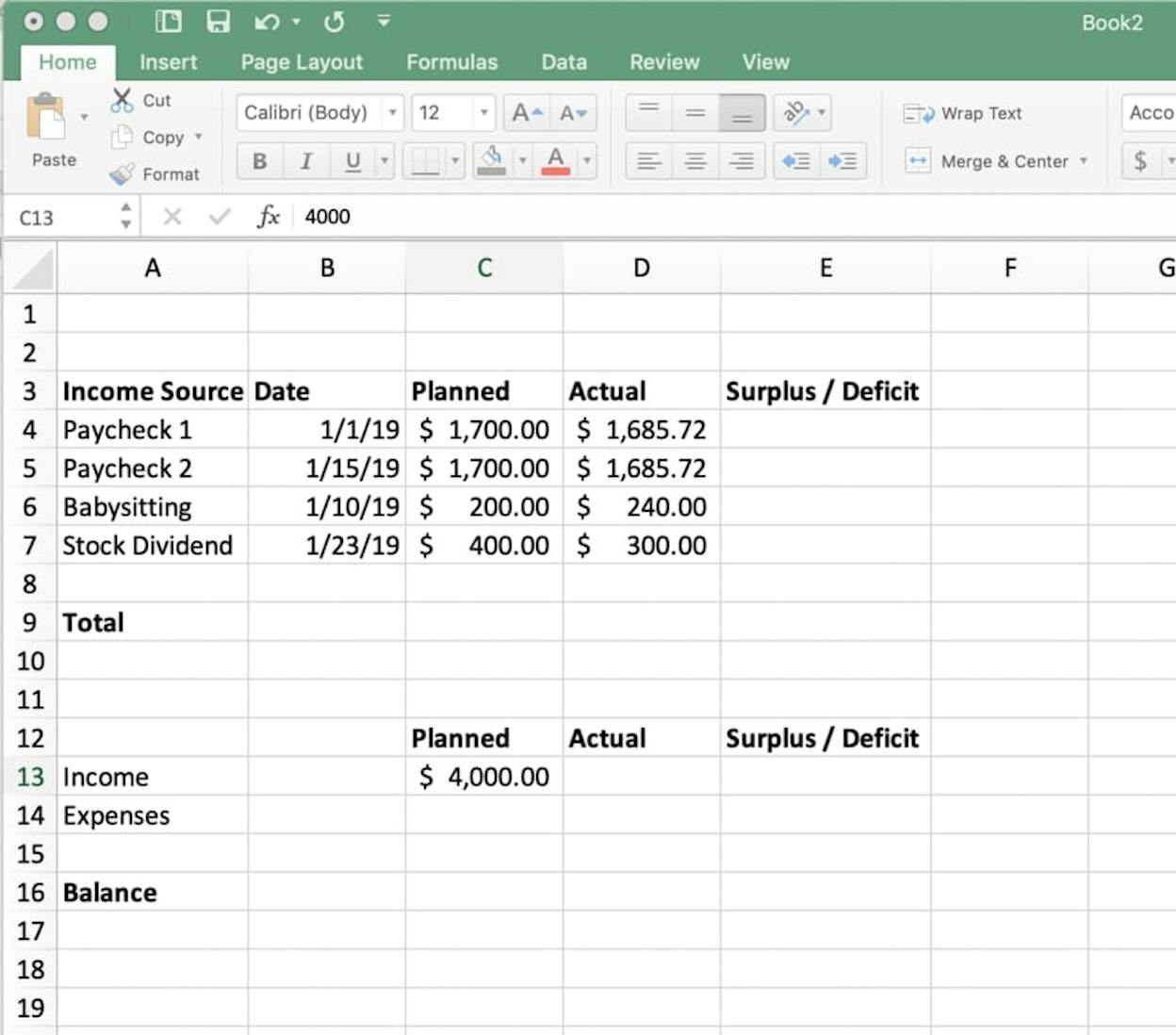This screenshot has height=1035, width=1176.
Task: Click the Wrap Text button
Action: pos(962,113)
